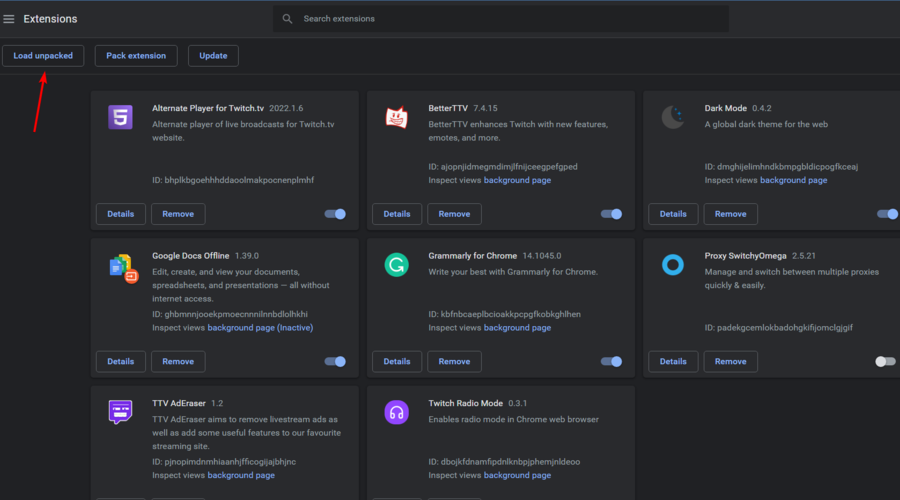Select BetterTTV ID ajopnjidmegmdimjlfnijceegpefgped

coord(503,166)
